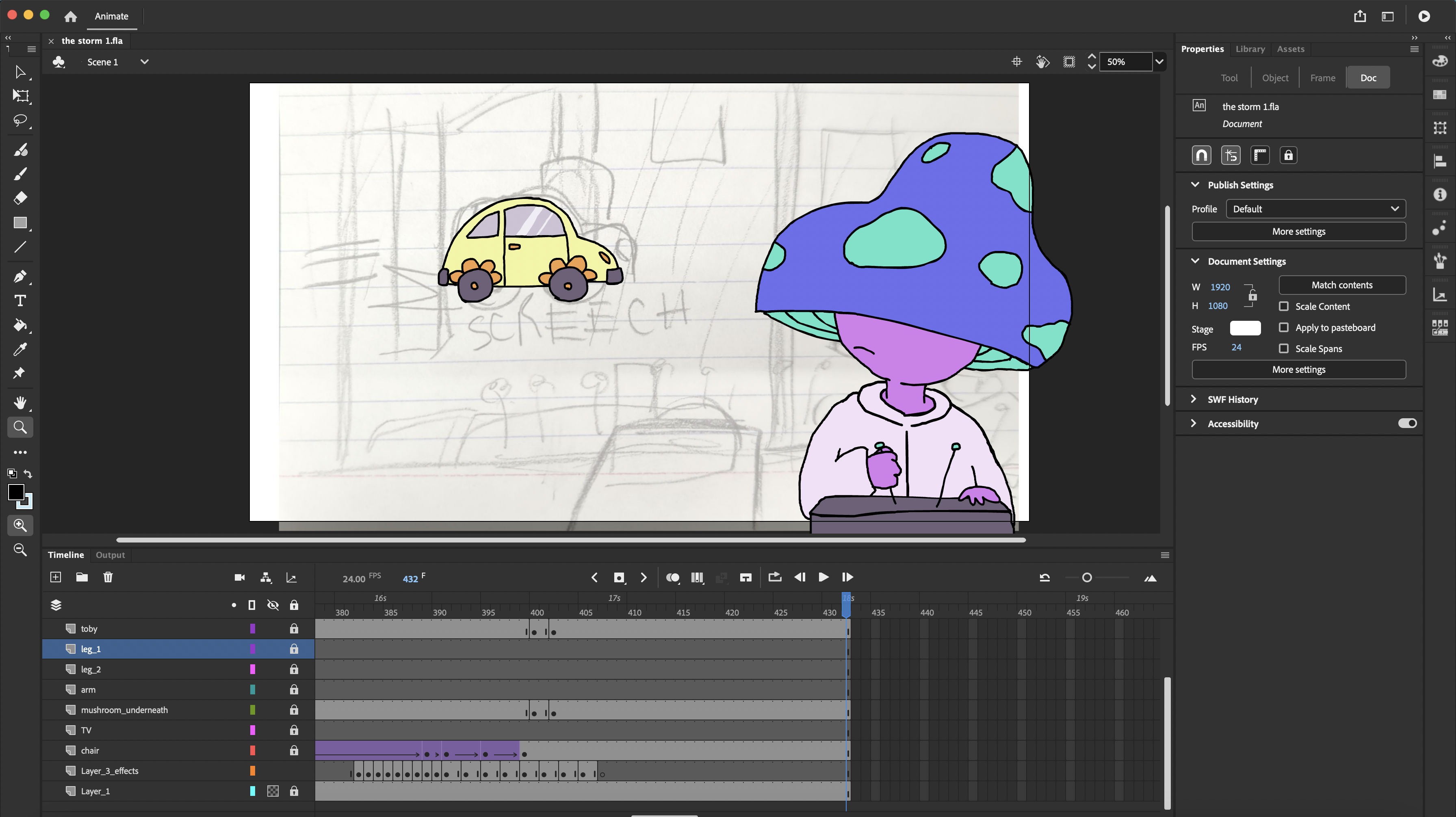Viewport: 1456px width, 817px height.
Task: Click the Match contents button
Action: [x=1342, y=285]
